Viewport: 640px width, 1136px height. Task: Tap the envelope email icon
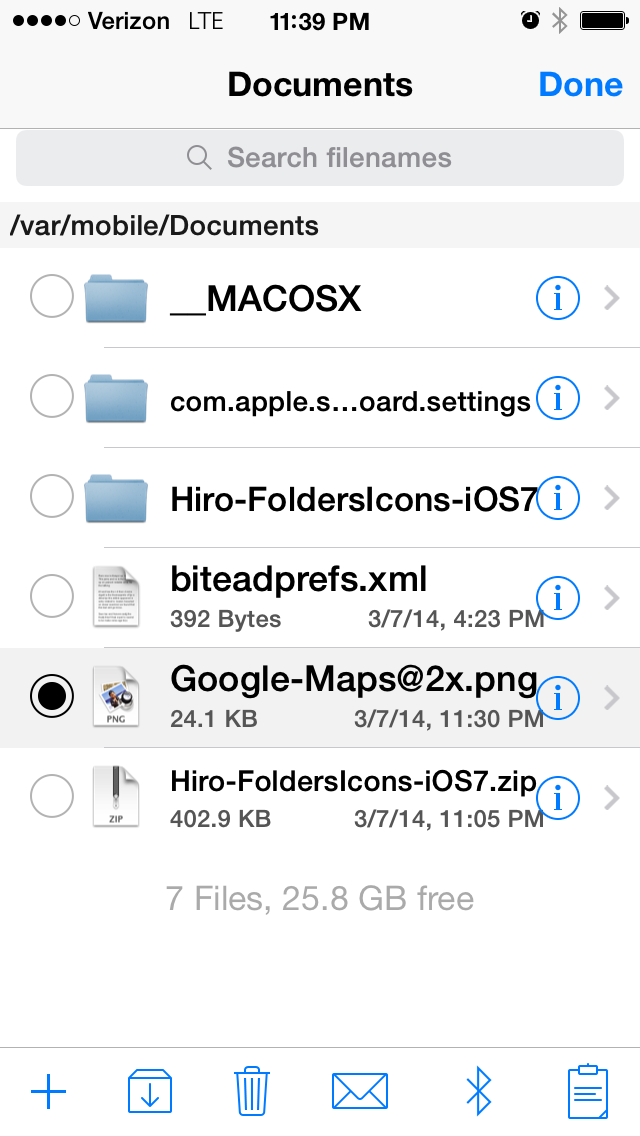pos(359,1091)
